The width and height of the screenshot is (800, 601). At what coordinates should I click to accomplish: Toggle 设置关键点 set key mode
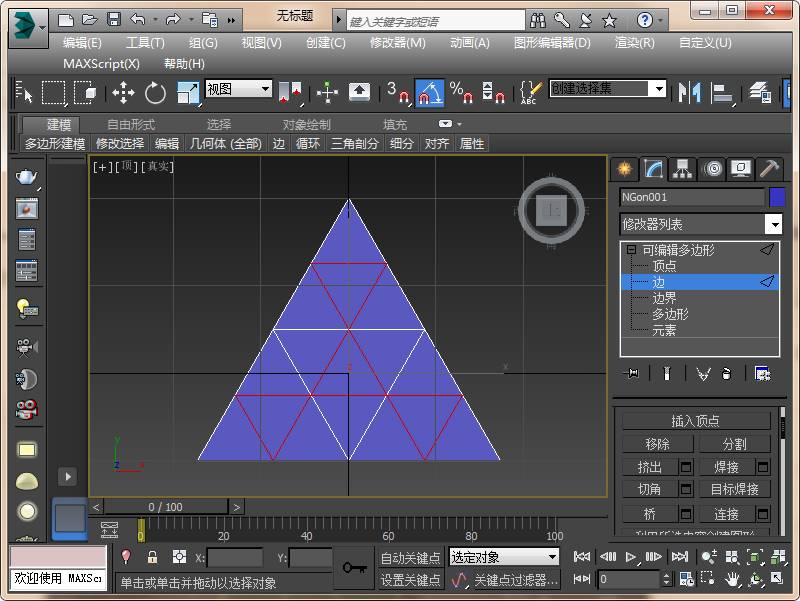click(410, 580)
